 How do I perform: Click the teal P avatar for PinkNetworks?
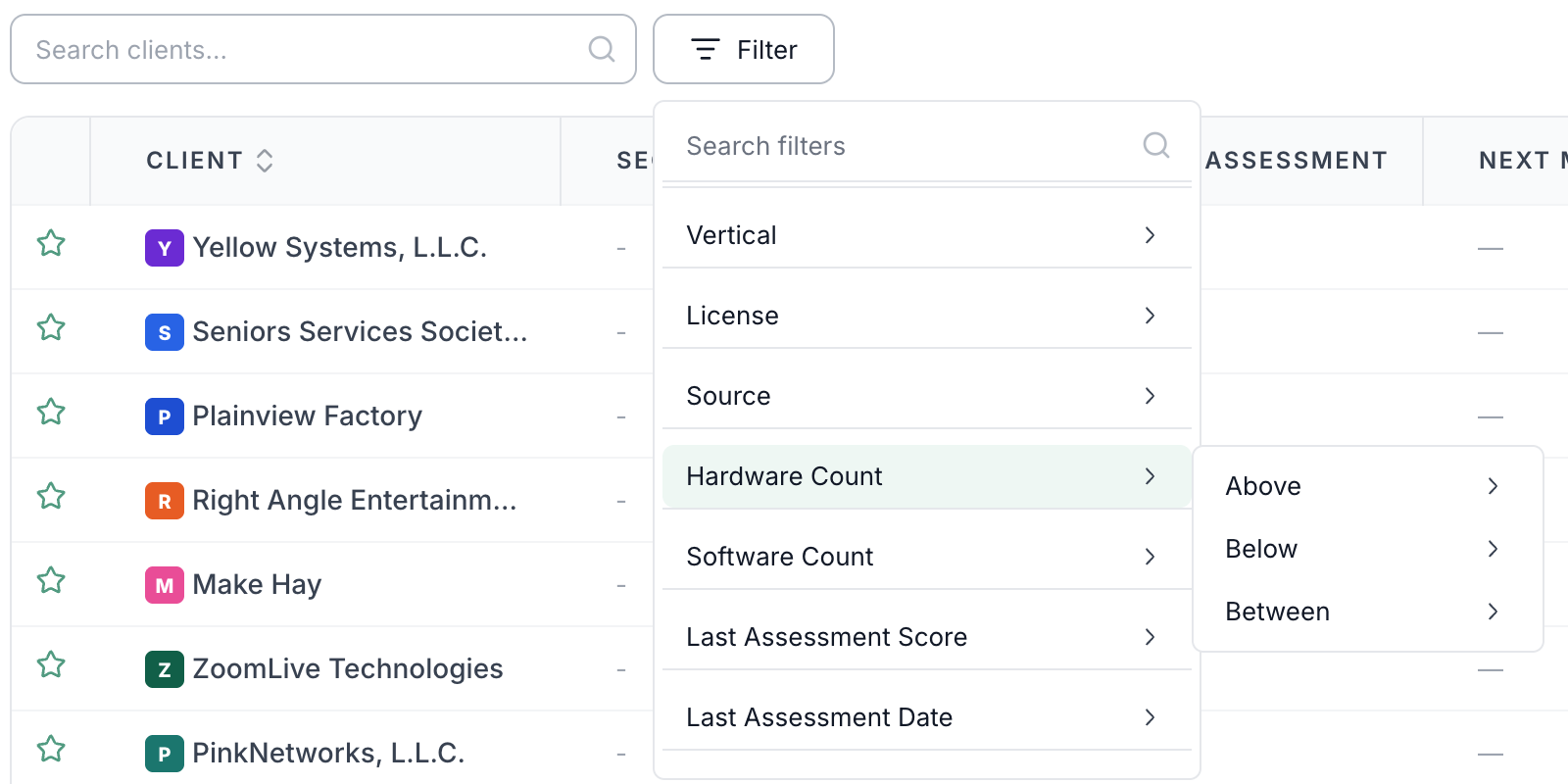point(165,754)
